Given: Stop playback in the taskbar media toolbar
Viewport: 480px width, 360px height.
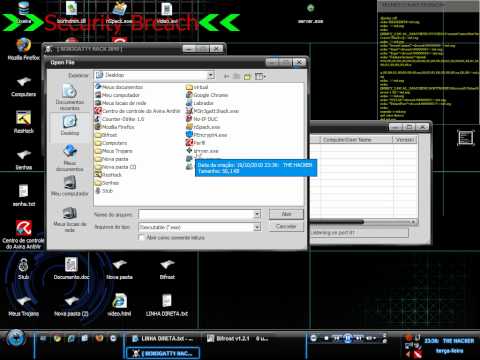Looking at the screenshot, I should tap(326, 338).
